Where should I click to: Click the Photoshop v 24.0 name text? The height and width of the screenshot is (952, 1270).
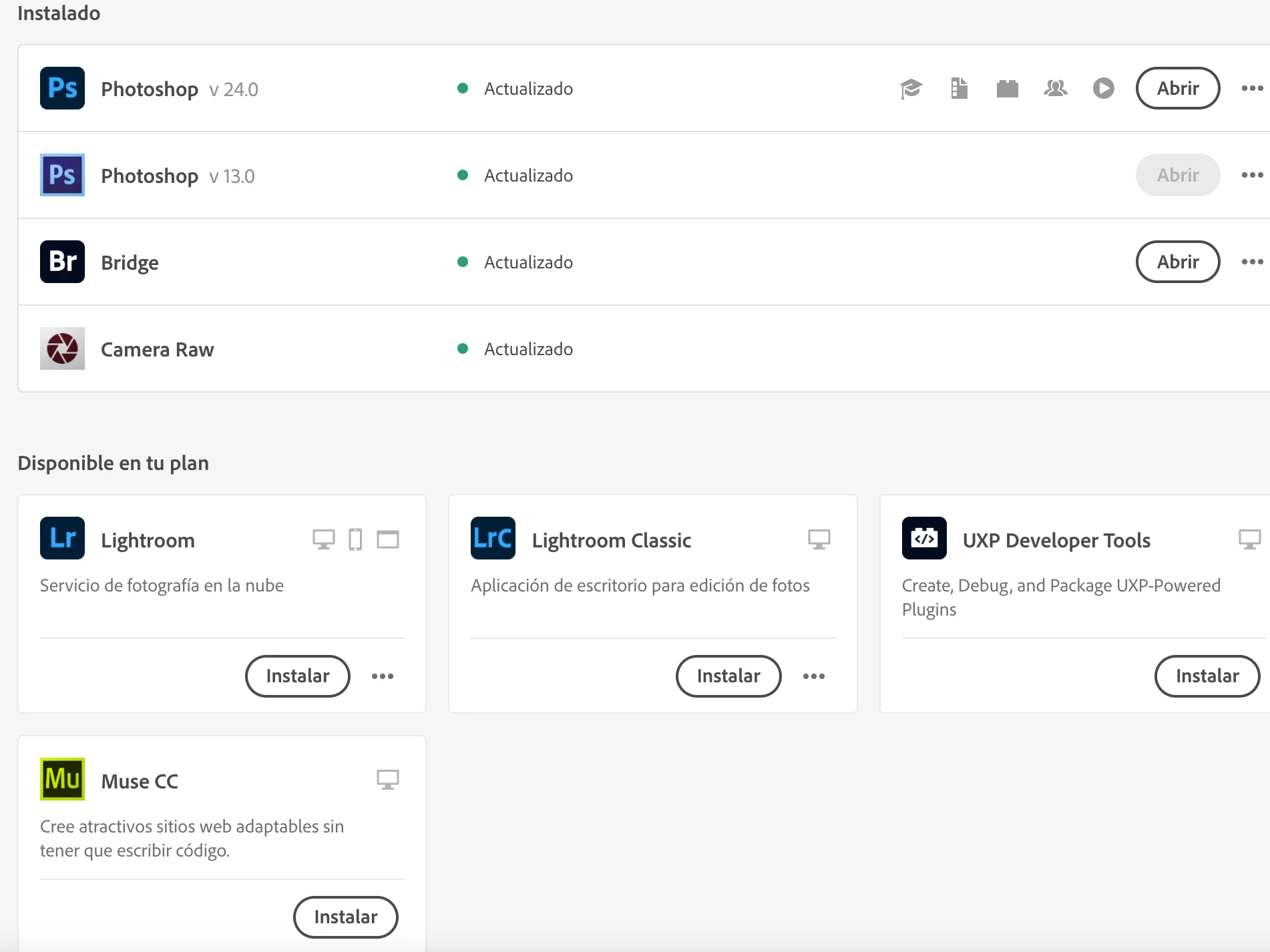click(150, 89)
